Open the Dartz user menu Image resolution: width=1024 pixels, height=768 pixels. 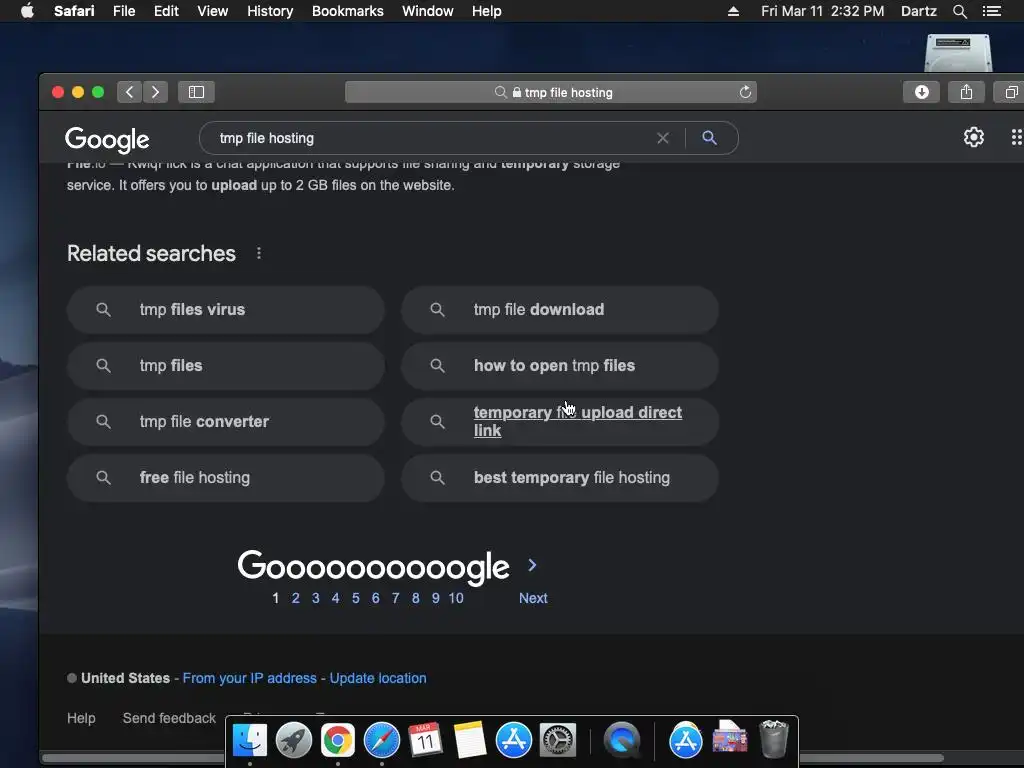[x=918, y=11]
